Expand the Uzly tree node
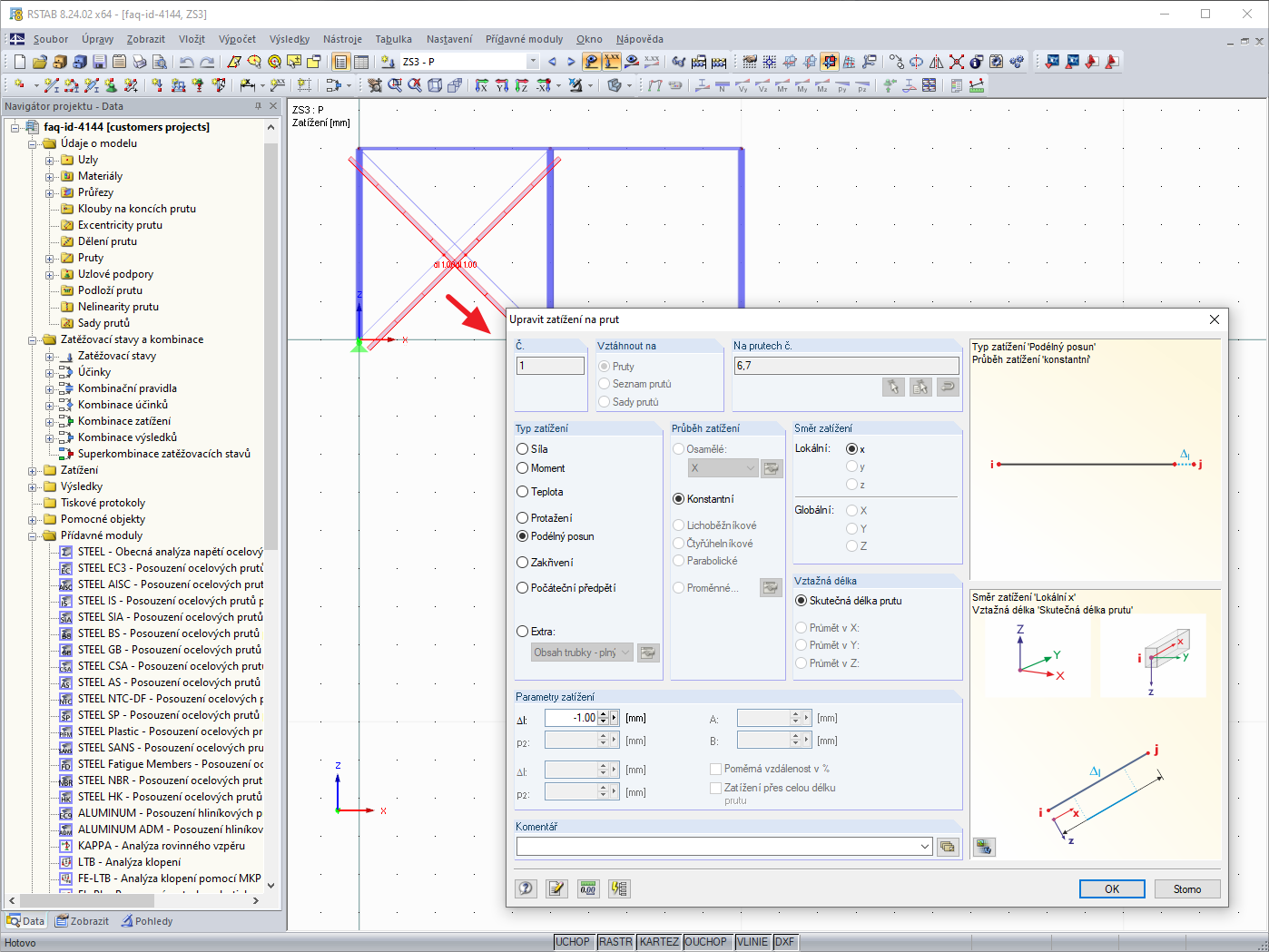The height and width of the screenshot is (952, 1269). point(50,160)
